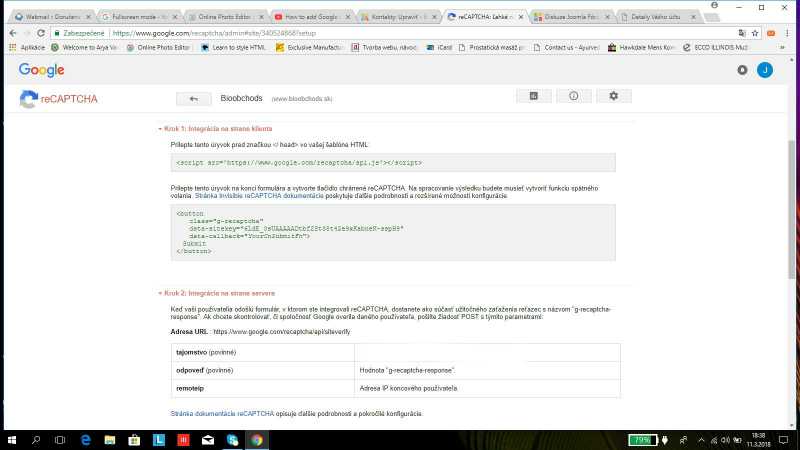Switch to the How to add Google tab
The height and width of the screenshot is (450, 800).
click(x=311, y=16)
